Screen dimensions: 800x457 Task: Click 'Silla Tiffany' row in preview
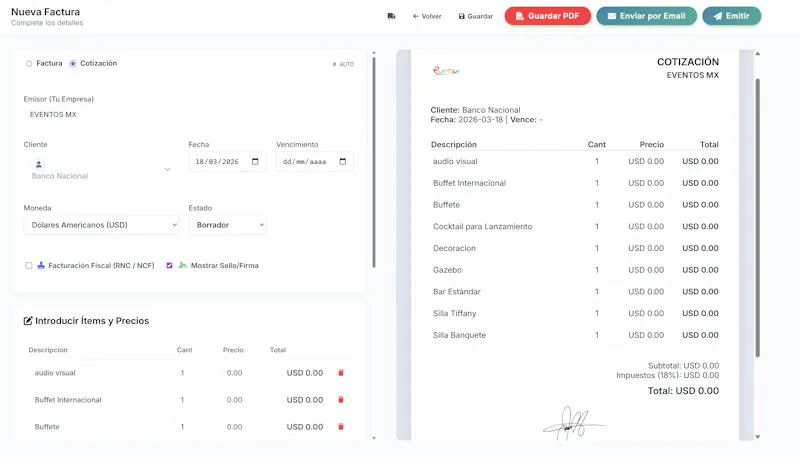575,313
